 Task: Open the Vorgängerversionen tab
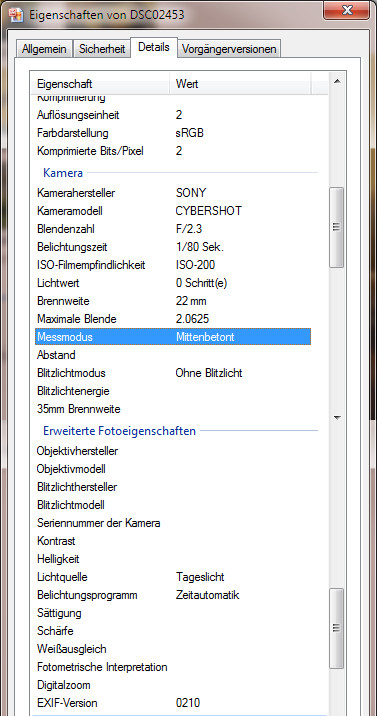pyautogui.click(x=229, y=49)
